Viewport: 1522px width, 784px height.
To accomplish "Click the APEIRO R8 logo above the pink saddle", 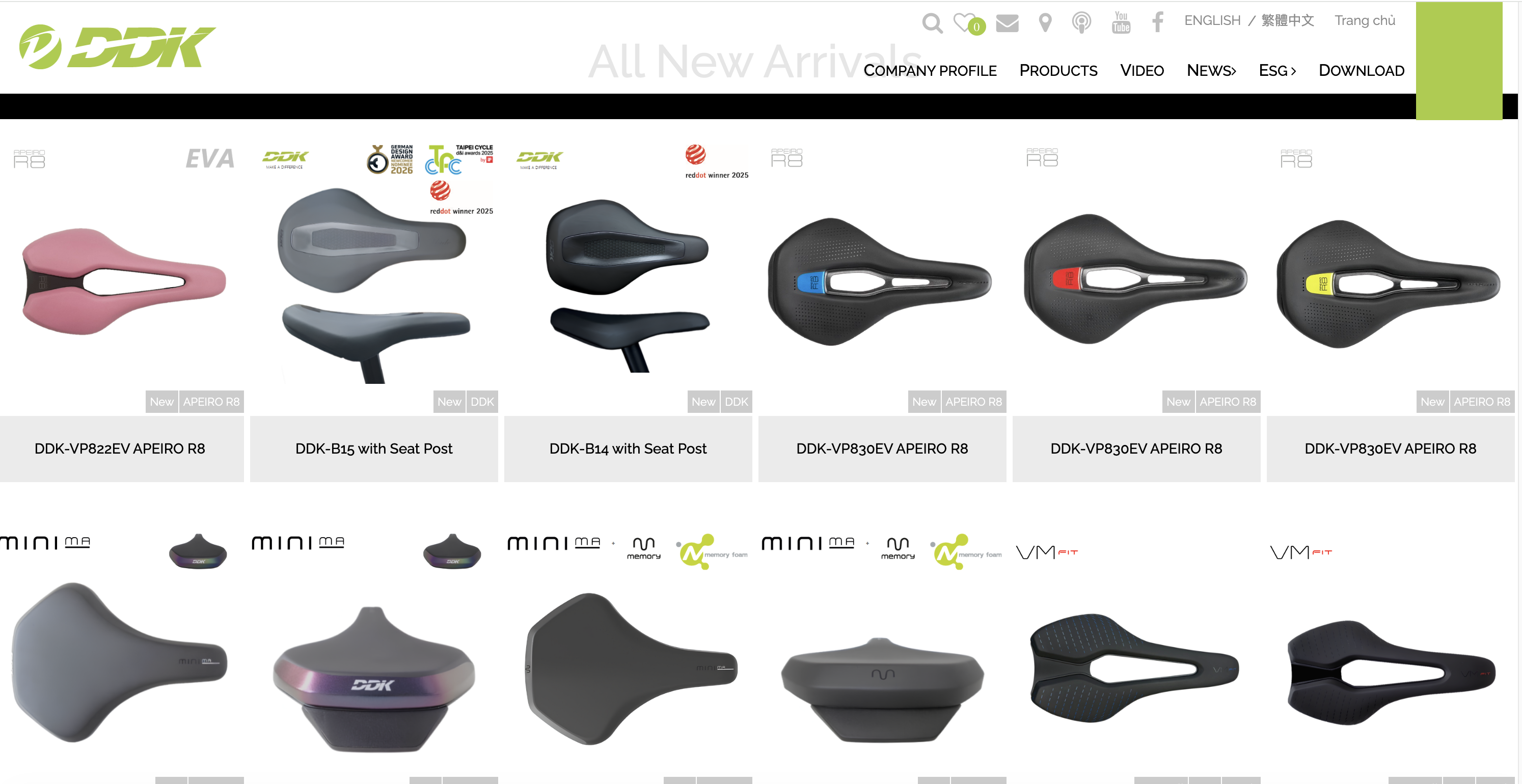I will (30, 159).
